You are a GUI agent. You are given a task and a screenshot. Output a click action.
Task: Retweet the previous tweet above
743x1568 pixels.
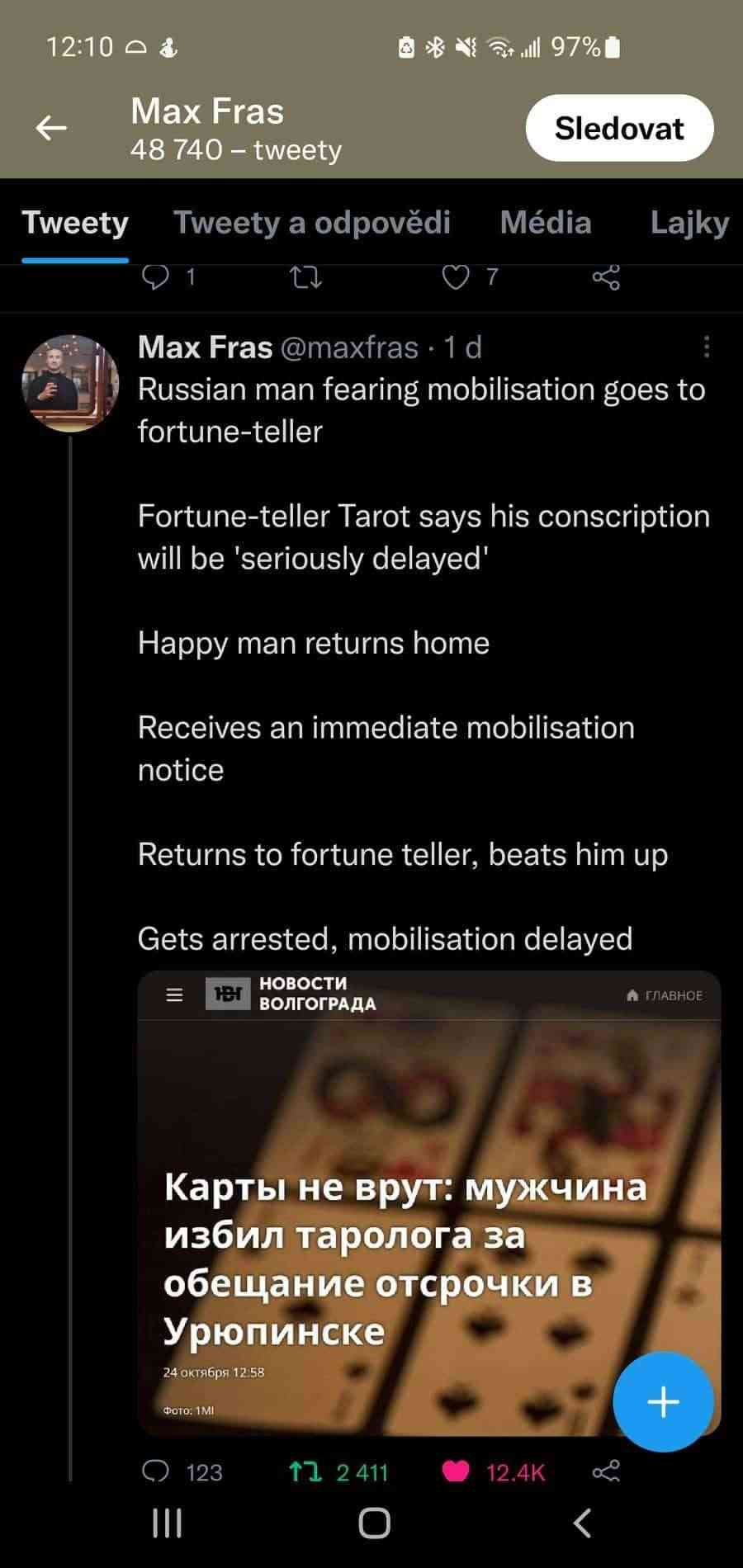[306, 278]
